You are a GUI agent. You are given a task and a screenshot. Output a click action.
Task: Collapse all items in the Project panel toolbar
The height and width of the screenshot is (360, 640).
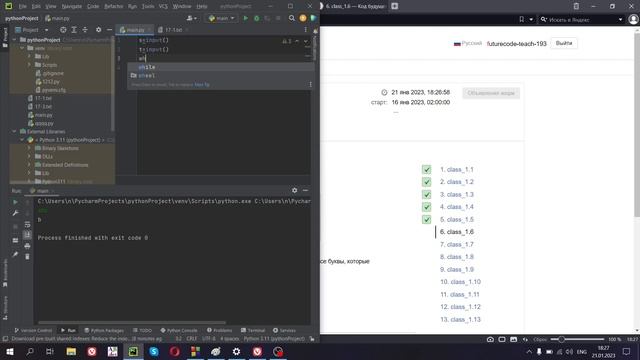[85, 30]
